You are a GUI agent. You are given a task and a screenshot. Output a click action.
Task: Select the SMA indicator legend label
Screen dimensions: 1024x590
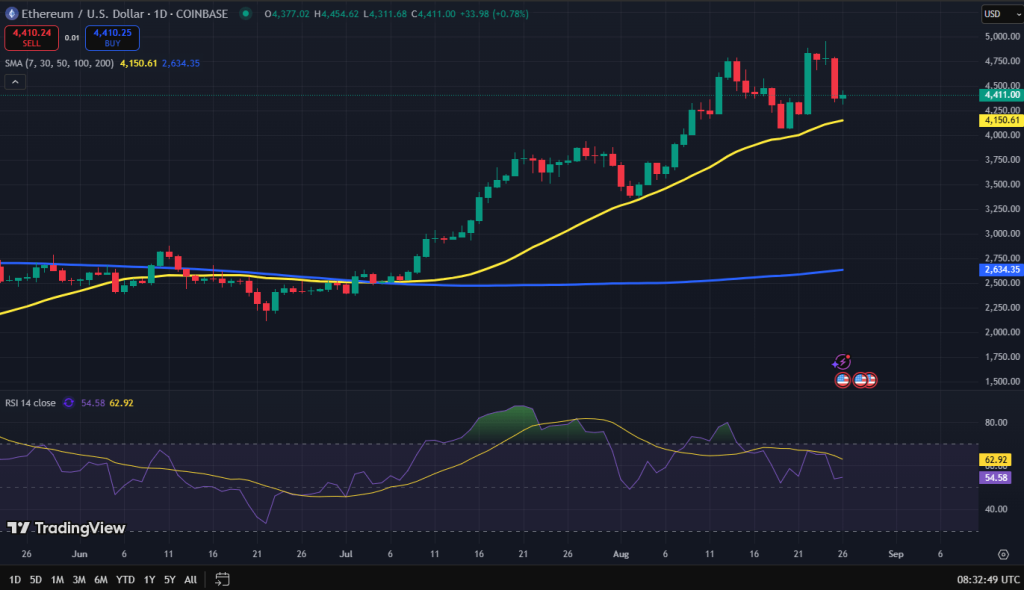59,63
